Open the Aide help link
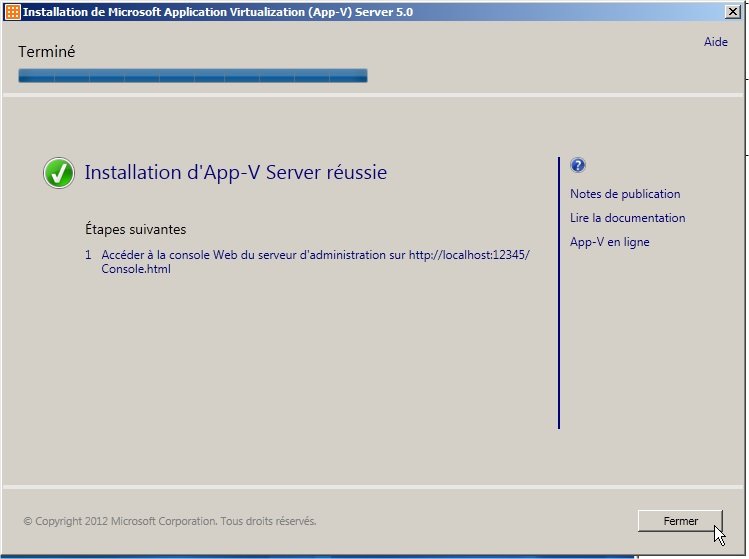Image resolution: width=749 pixels, height=559 pixels. point(716,42)
